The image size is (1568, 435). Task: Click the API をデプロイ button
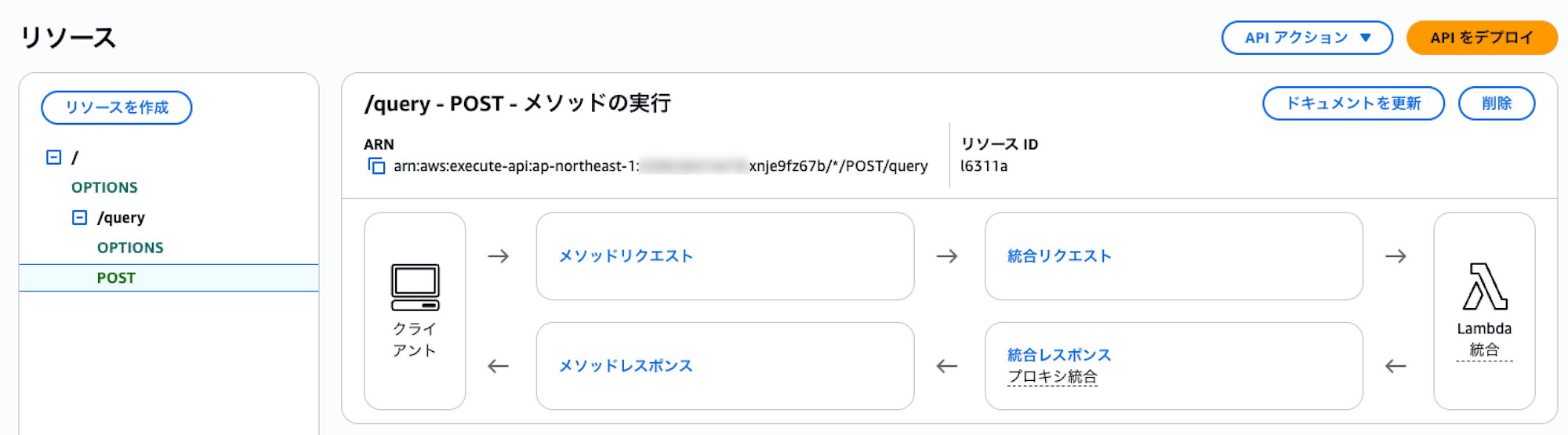(1481, 38)
